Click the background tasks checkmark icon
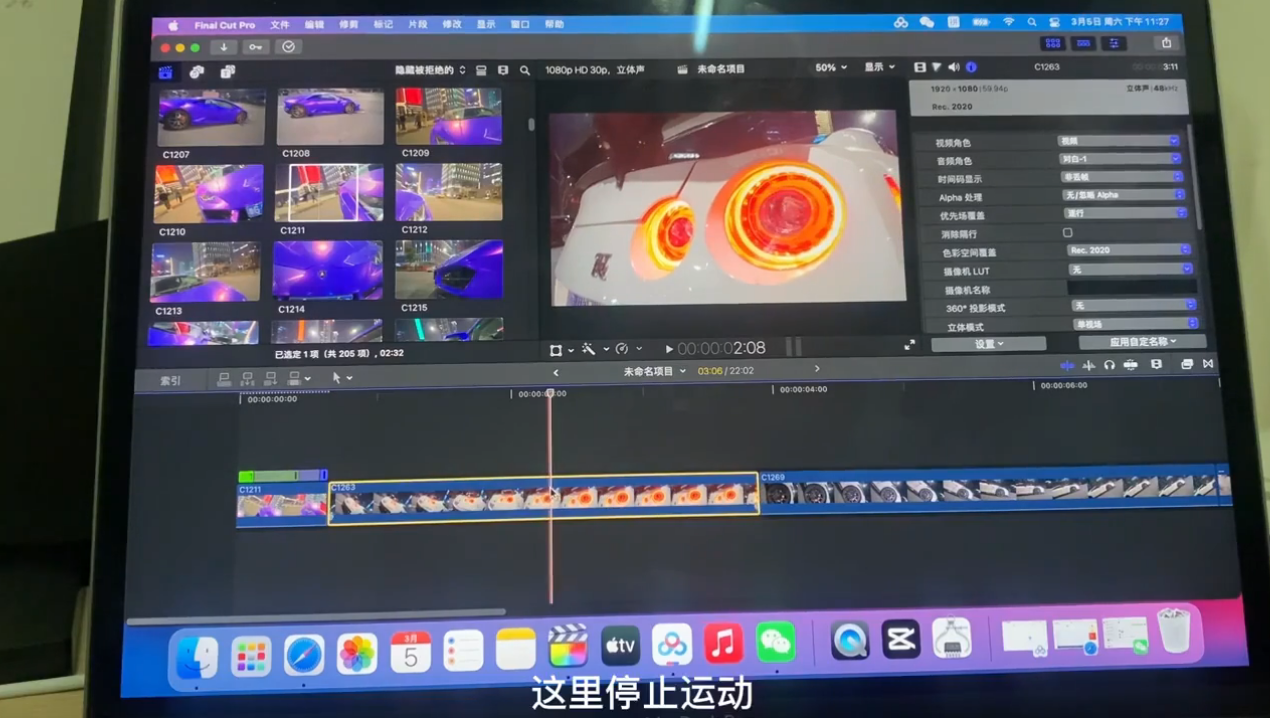The width and height of the screenshot is (1270, 718). point(288,47)
